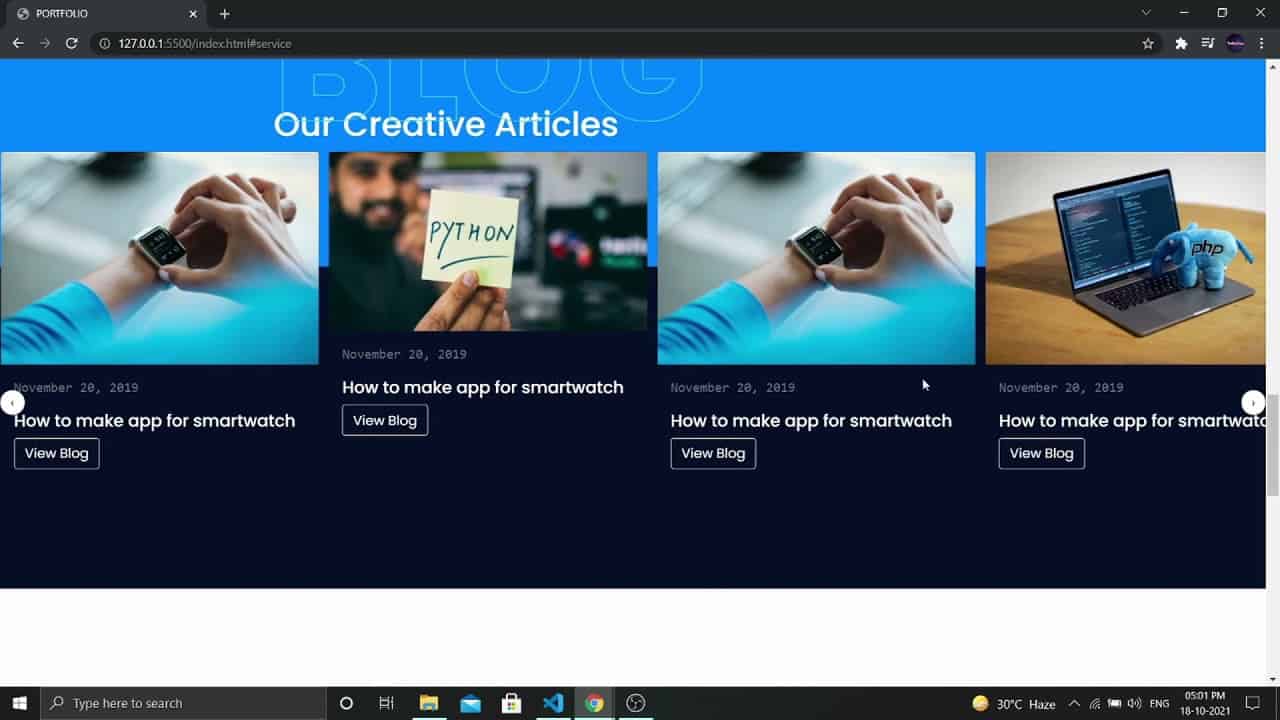Click the address bar URL field
Image resolution: width=1280 pixels, height=720 pixels.
620,44
